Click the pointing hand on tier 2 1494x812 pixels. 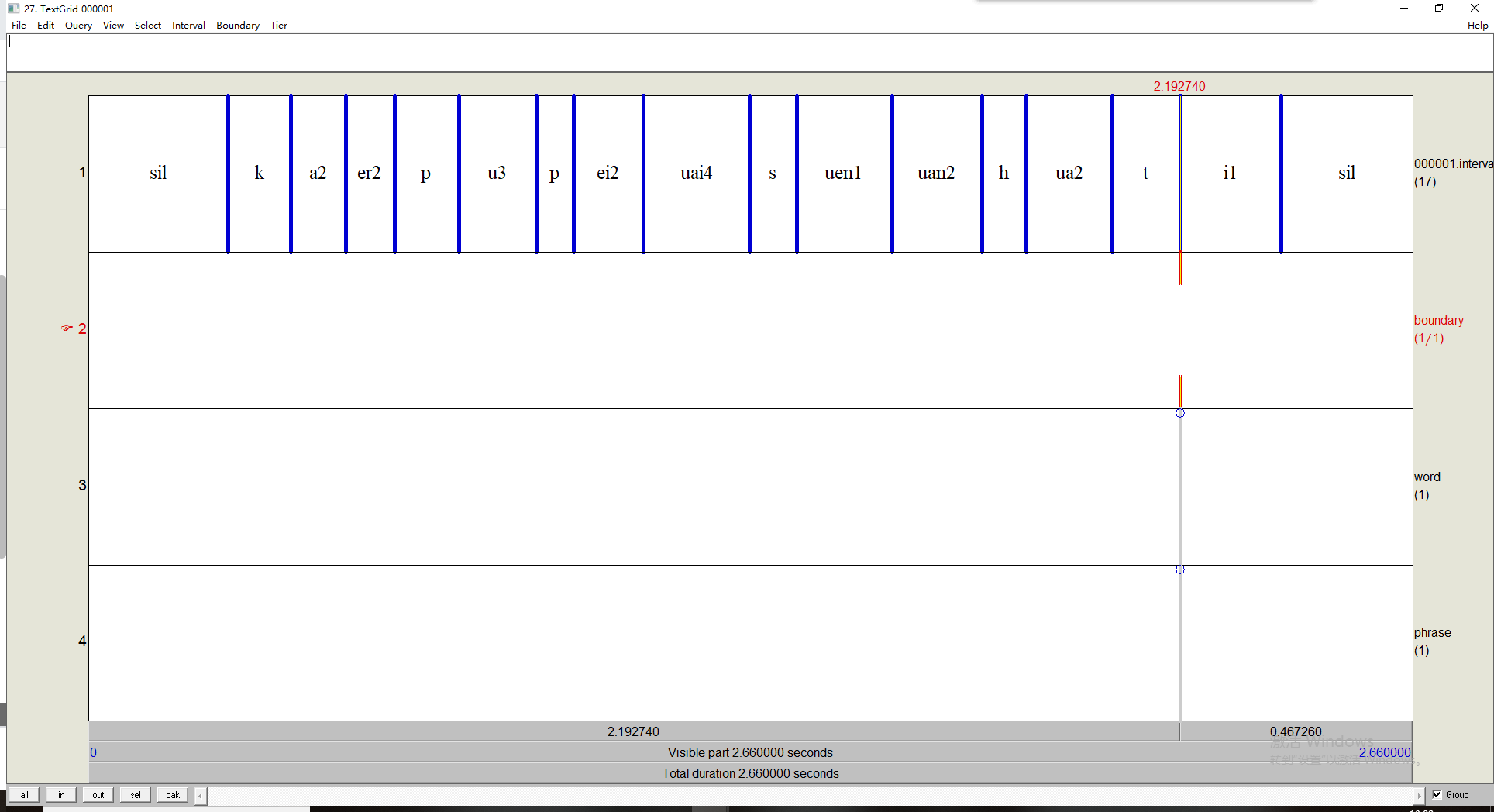click(67, 329)
